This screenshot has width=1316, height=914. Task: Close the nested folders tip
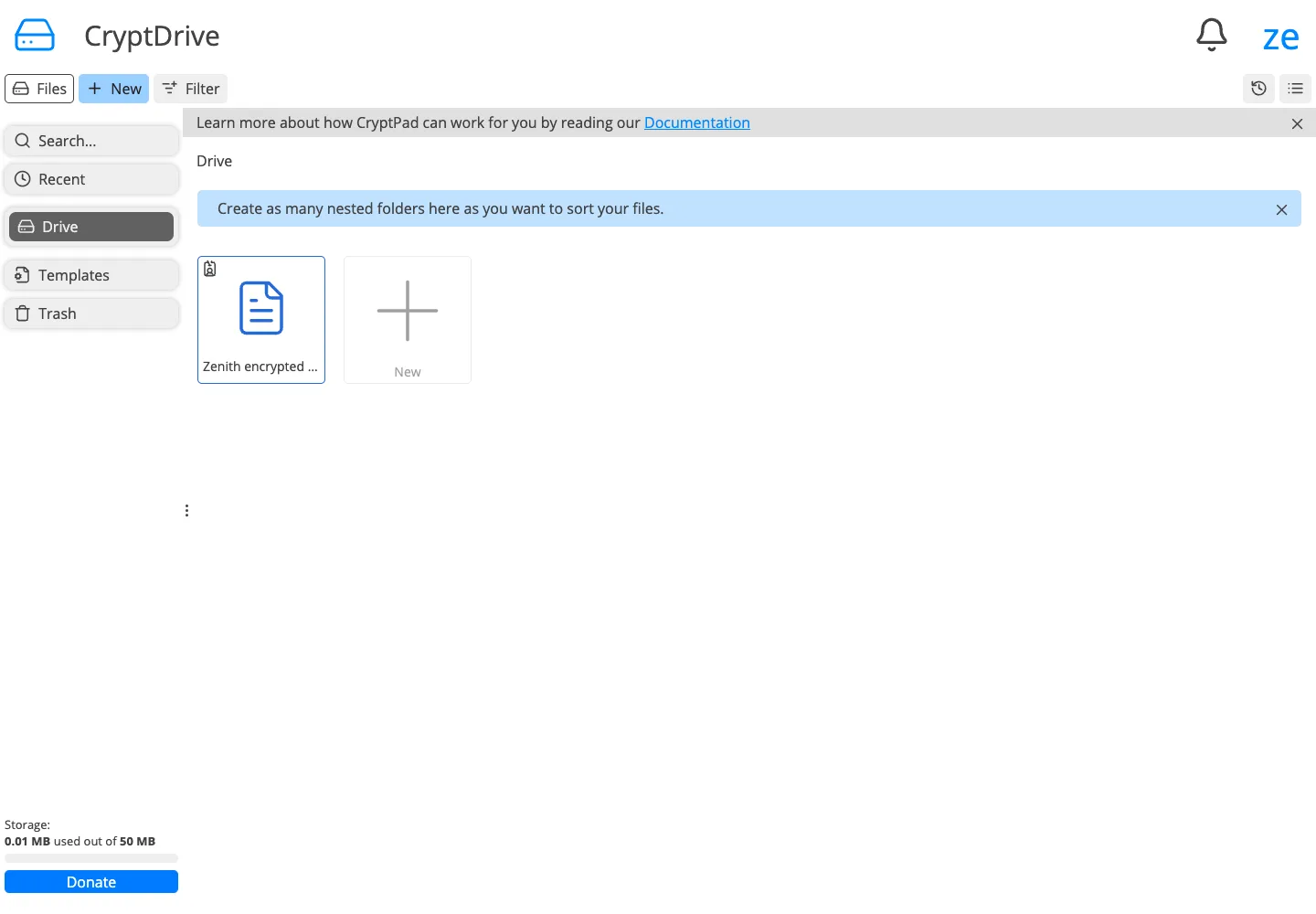pyautogui.click(x=1281, y=209)
